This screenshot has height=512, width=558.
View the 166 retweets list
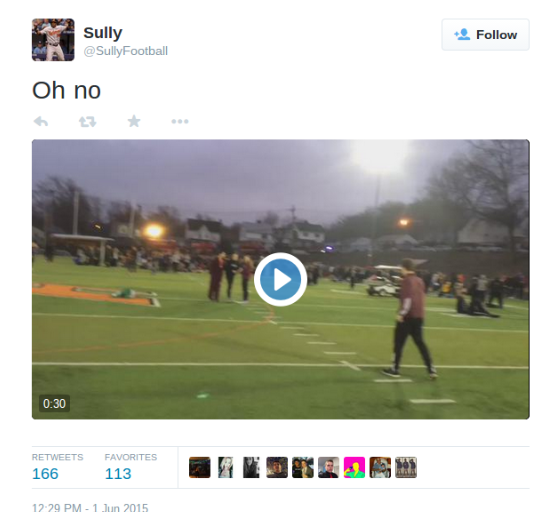pos(45,474)
